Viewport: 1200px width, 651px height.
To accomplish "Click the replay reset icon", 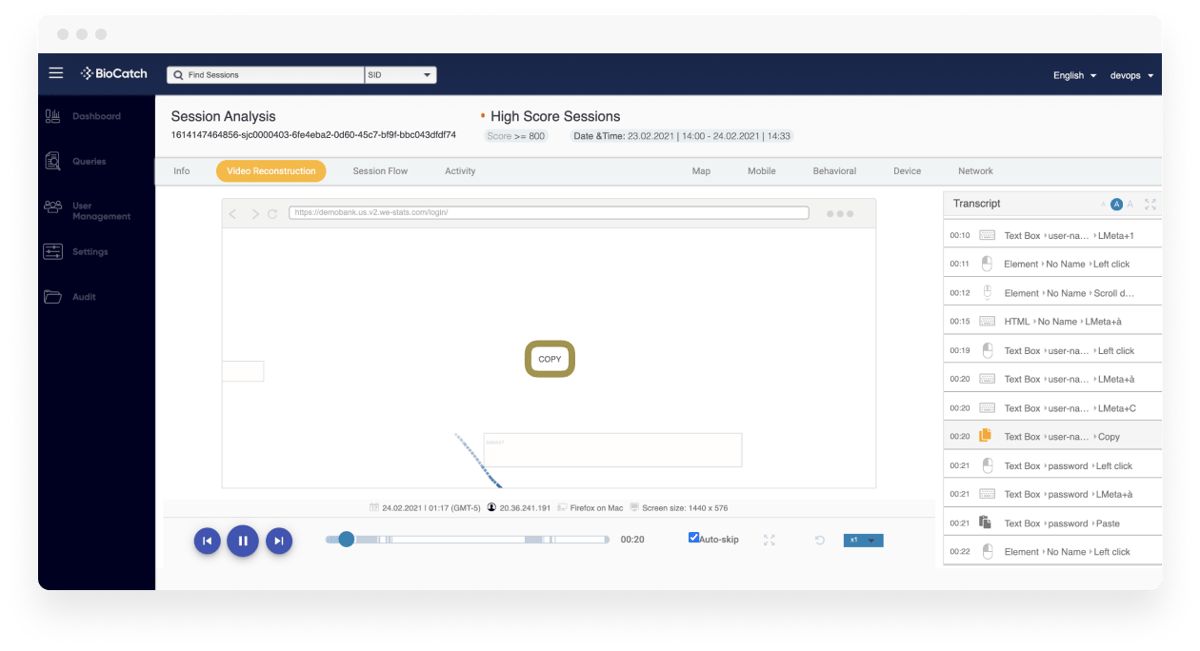I will (x=820, y=540).
